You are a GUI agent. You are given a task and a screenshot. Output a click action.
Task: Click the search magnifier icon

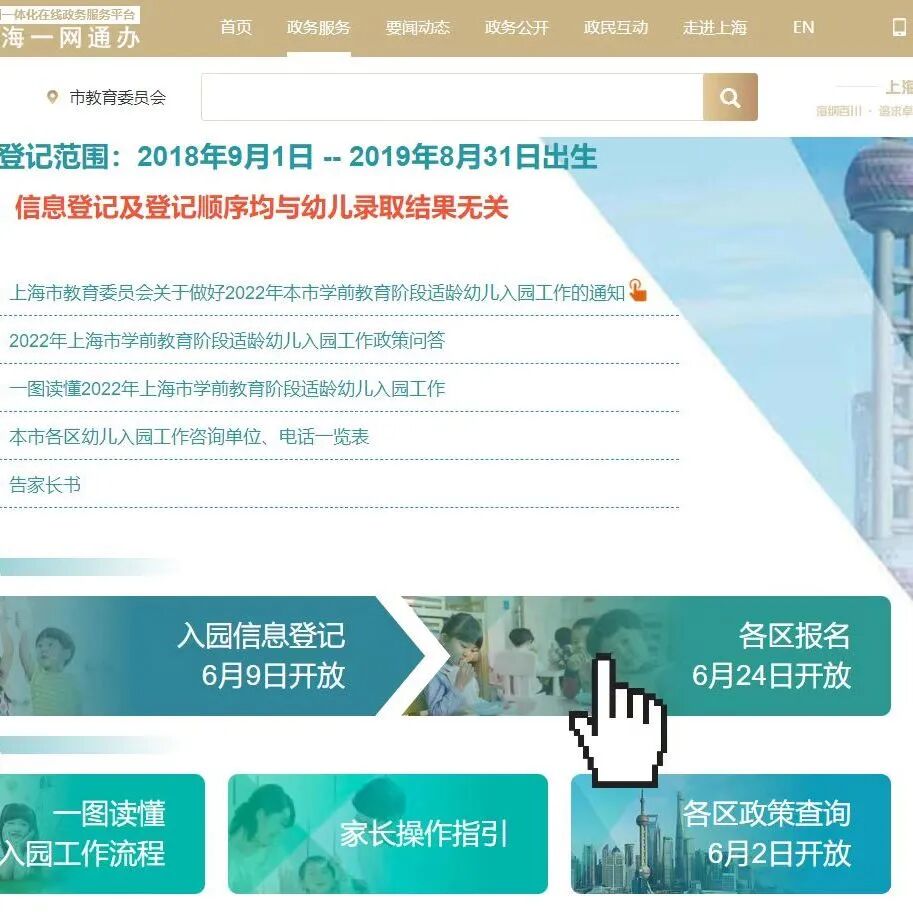click(x=729, y=97)
